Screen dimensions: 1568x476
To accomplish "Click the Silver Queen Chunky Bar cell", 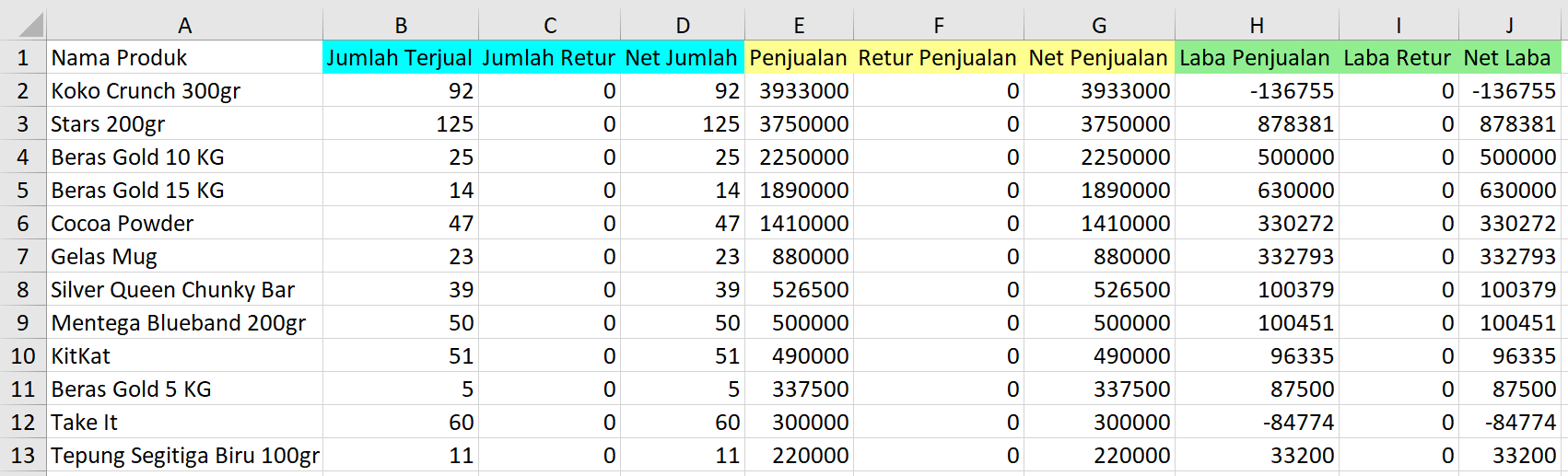I will (184, 290).
